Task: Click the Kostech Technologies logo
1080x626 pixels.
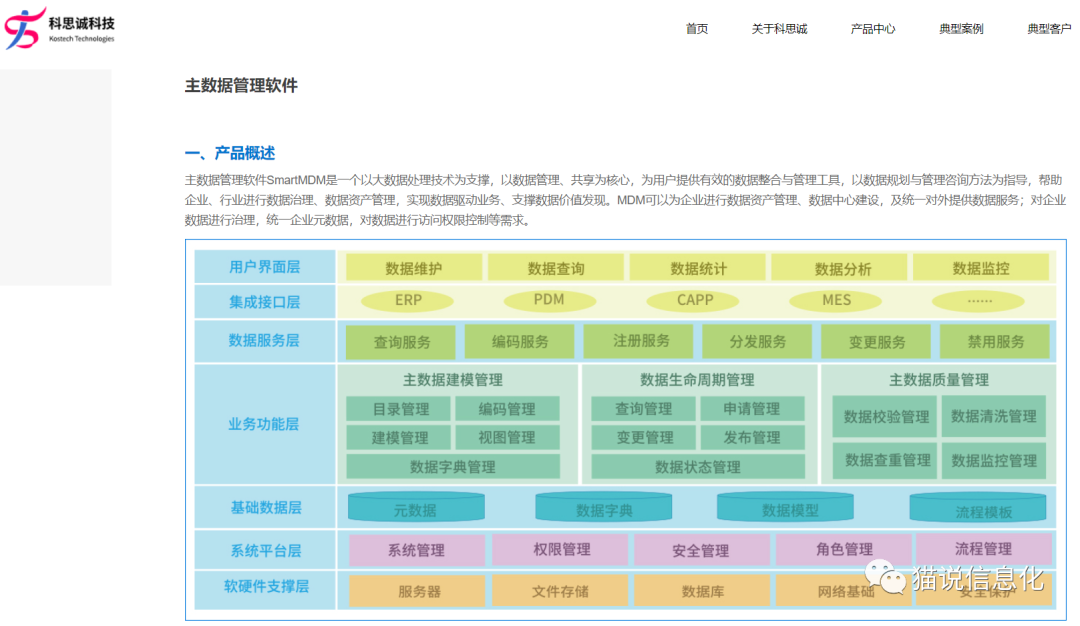Action: pos(60,28)
